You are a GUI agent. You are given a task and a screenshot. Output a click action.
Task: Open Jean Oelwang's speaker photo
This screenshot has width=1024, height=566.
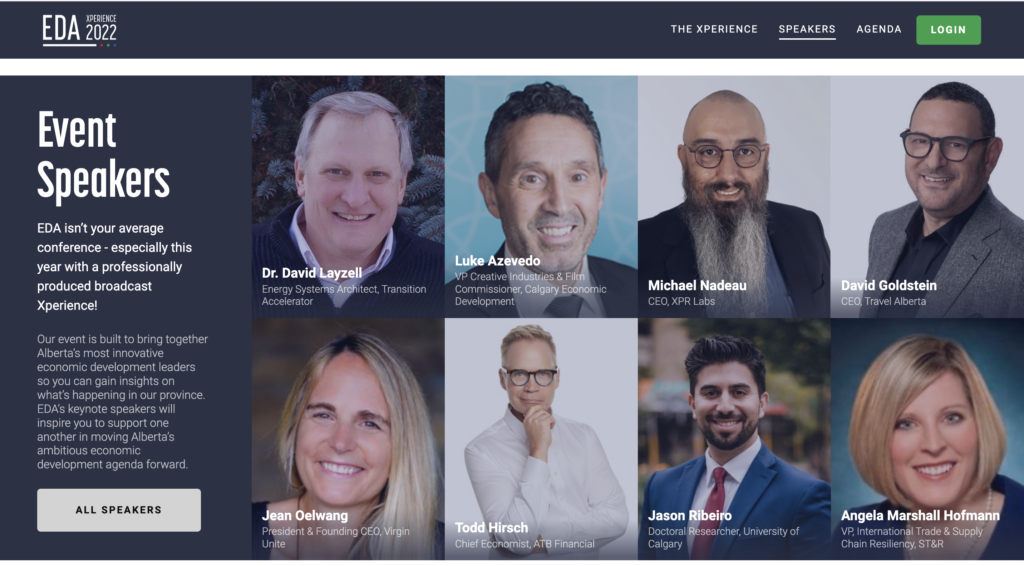pos(348,439)
